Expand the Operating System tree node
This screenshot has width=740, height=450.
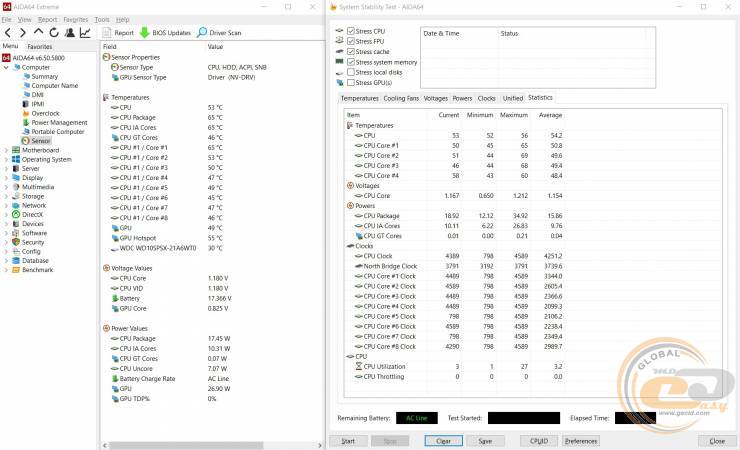[6, 159]
